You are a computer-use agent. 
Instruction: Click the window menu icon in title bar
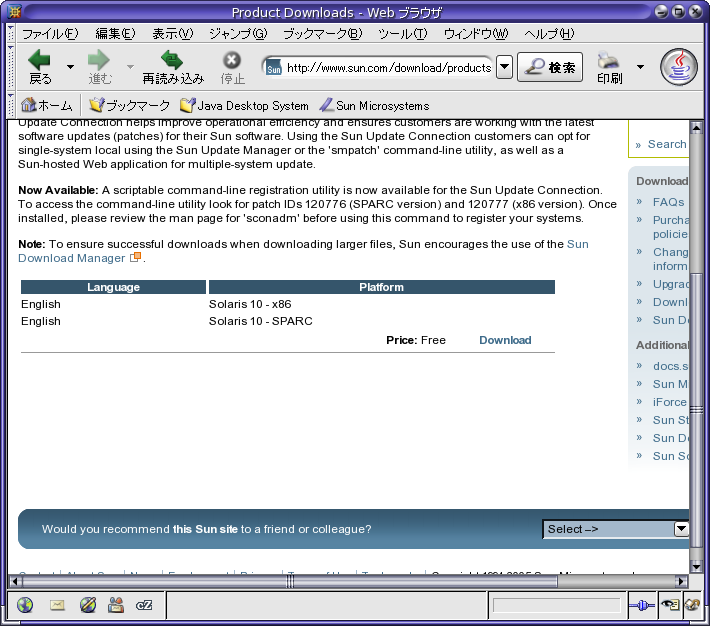[x=14, y=11]
